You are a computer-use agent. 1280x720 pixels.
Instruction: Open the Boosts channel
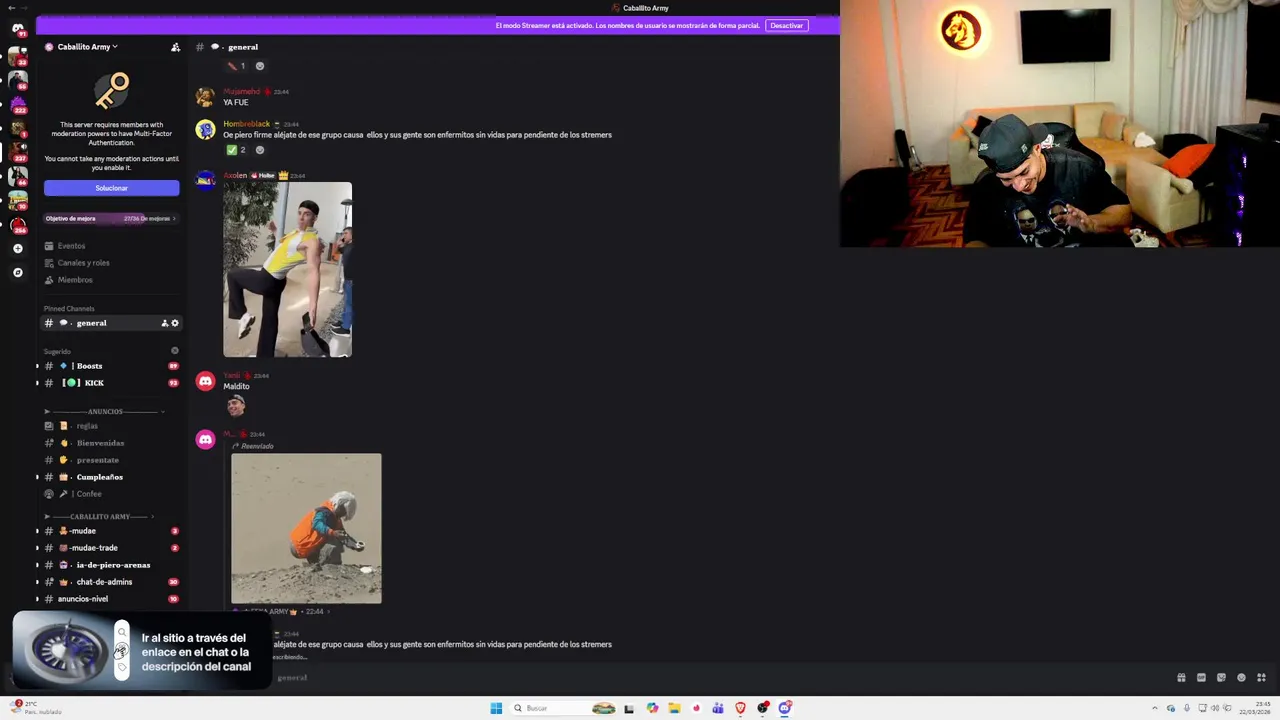pyautogui.click(x=110, y=366)
